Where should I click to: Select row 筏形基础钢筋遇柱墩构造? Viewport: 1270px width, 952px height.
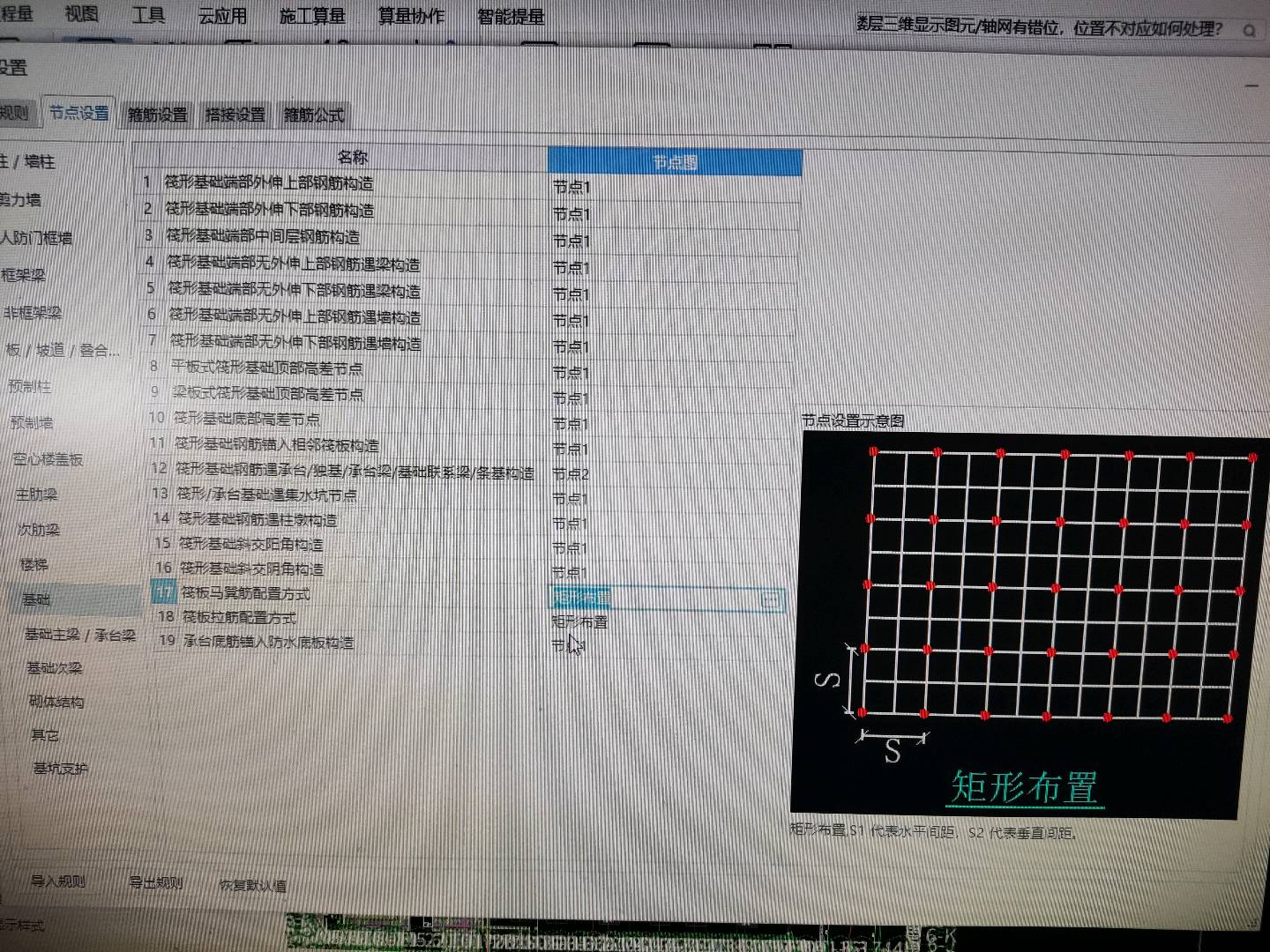pyautogui.click(x=258, y=519)
